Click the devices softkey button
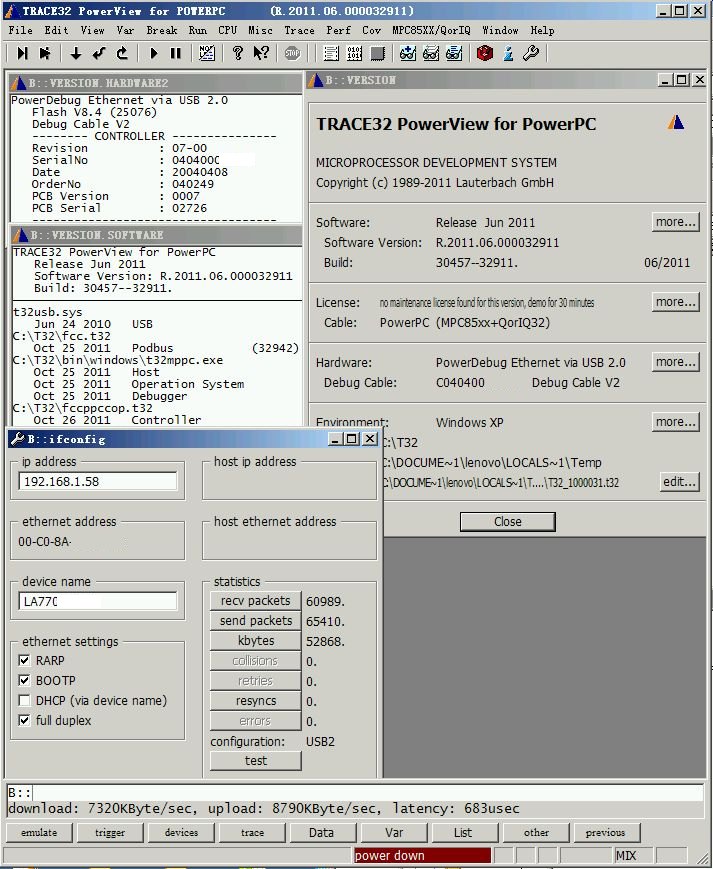This screenshot has width=713, height=869. click(181, 832)
